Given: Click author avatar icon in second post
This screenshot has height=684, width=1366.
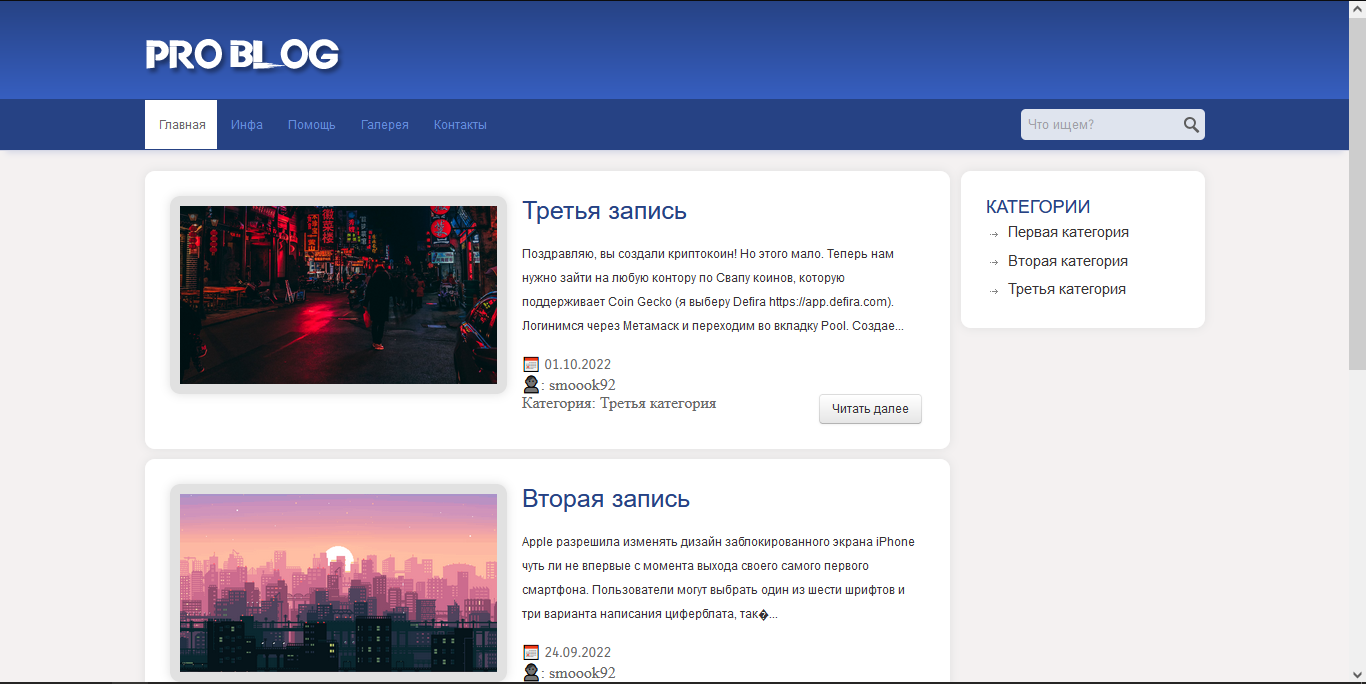Looking at the screenshot, I should (531, 673).
